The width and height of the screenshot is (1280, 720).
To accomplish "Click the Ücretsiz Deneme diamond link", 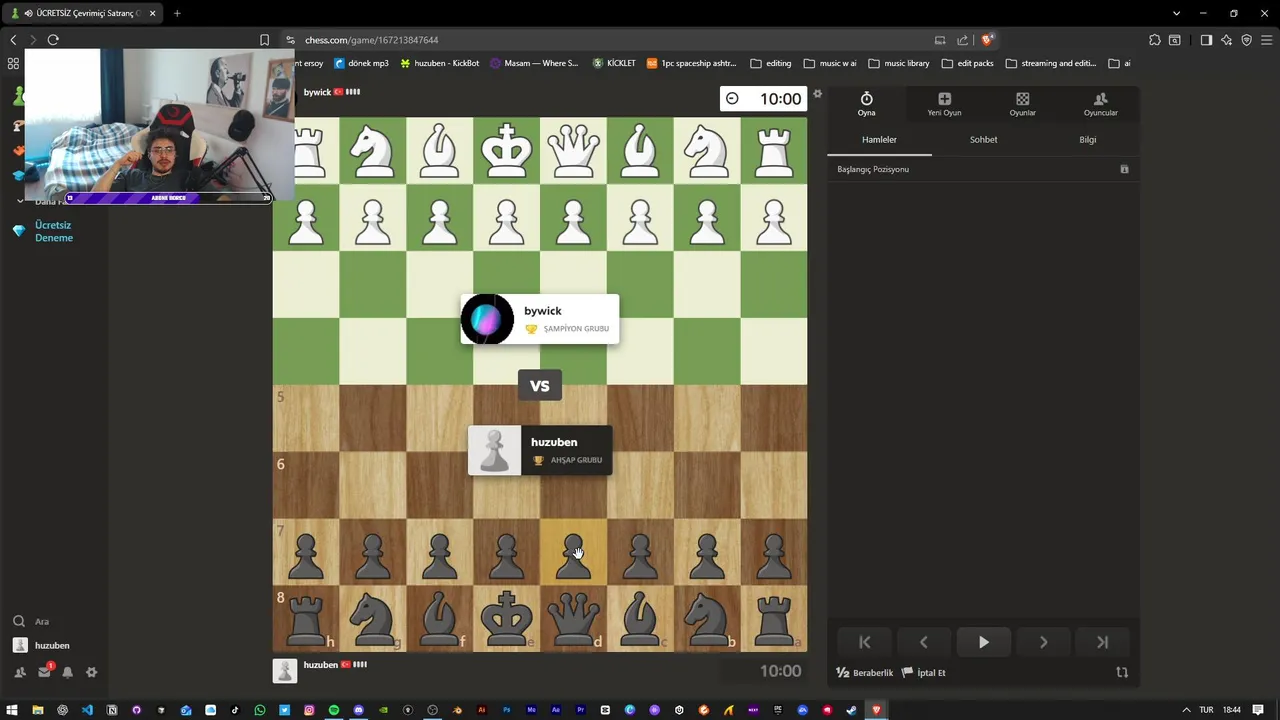I will click(x=43, y=231).
